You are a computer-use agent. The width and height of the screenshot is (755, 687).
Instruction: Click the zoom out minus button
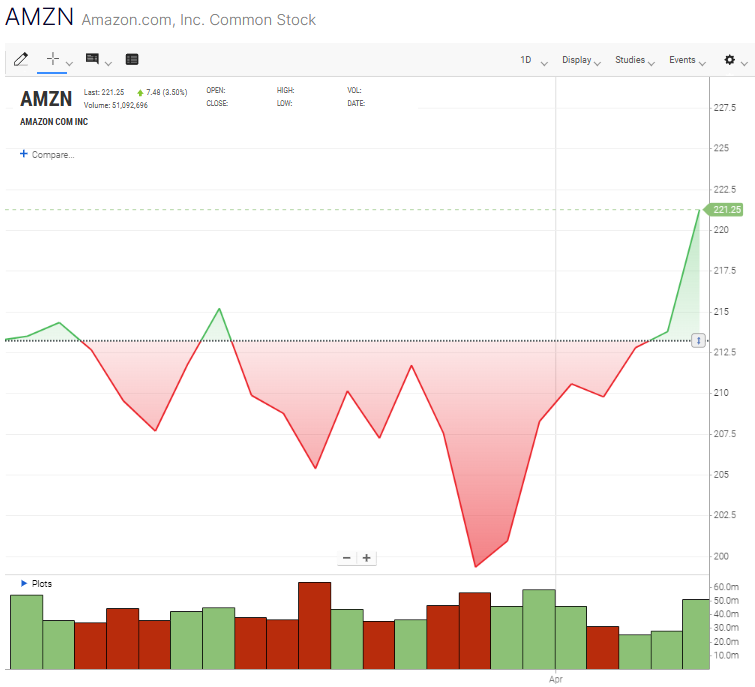pyautogui.click(x=347, y=558)
